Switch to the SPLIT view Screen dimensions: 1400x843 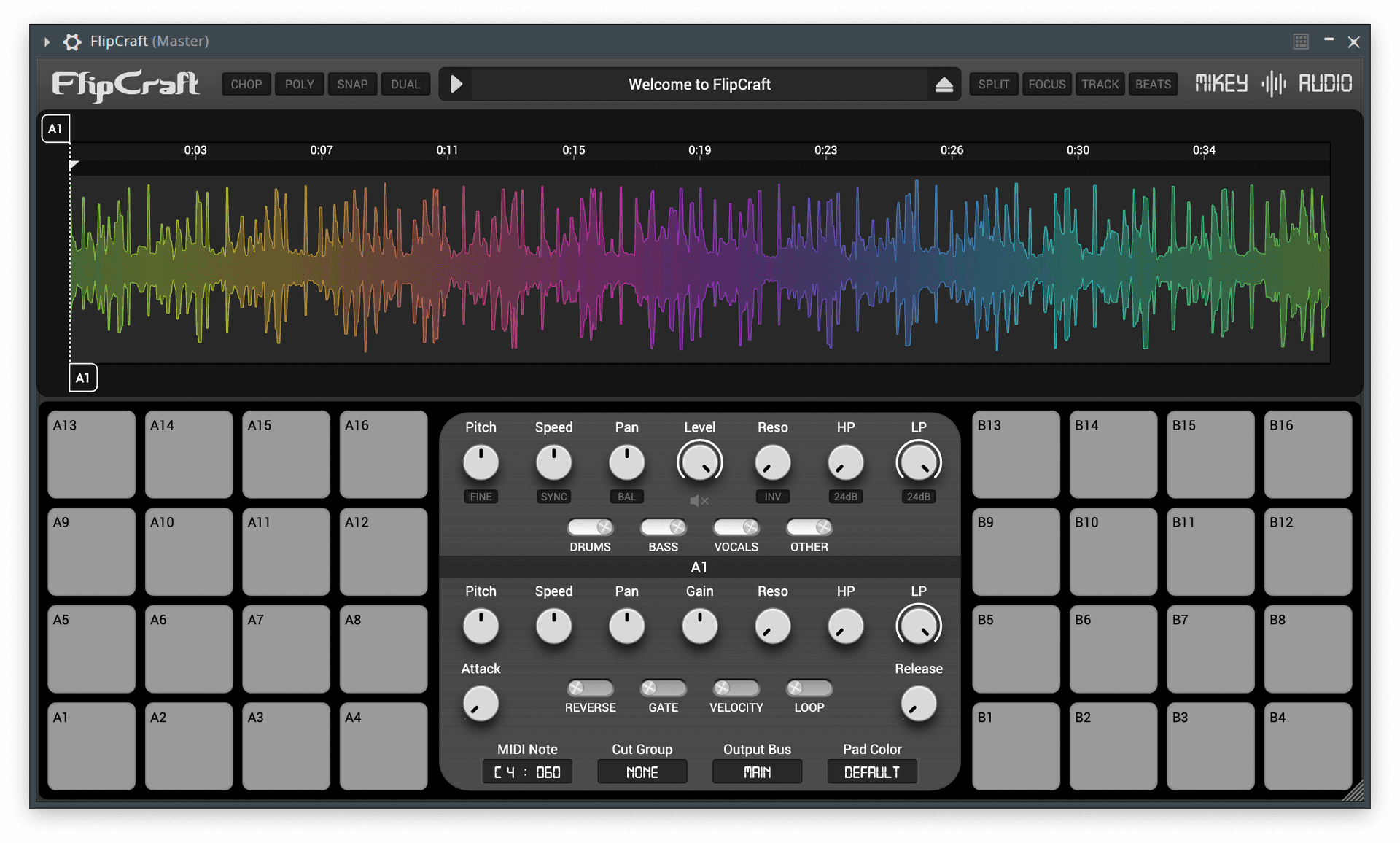[x=994, y=84]
